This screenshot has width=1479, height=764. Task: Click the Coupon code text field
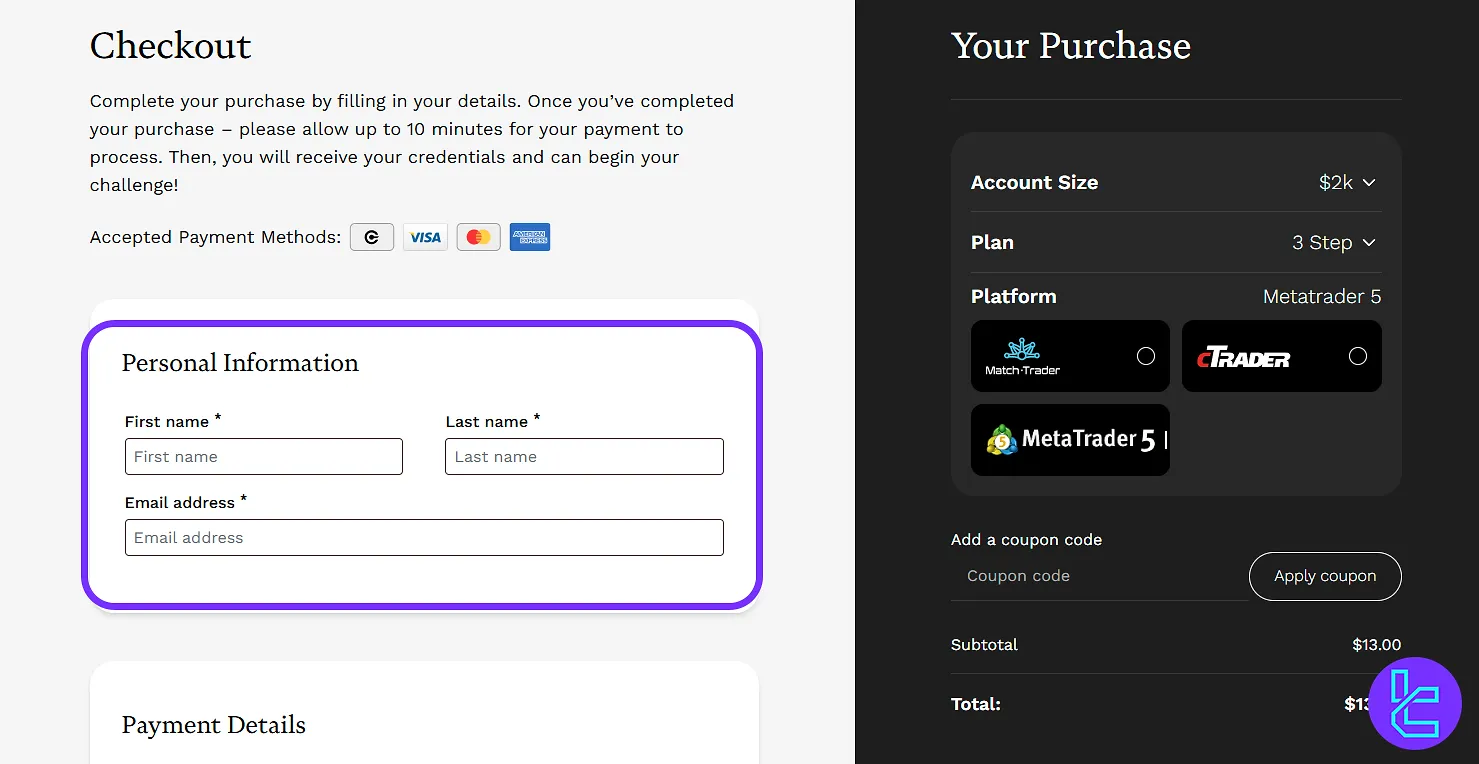pos(1098,576)
